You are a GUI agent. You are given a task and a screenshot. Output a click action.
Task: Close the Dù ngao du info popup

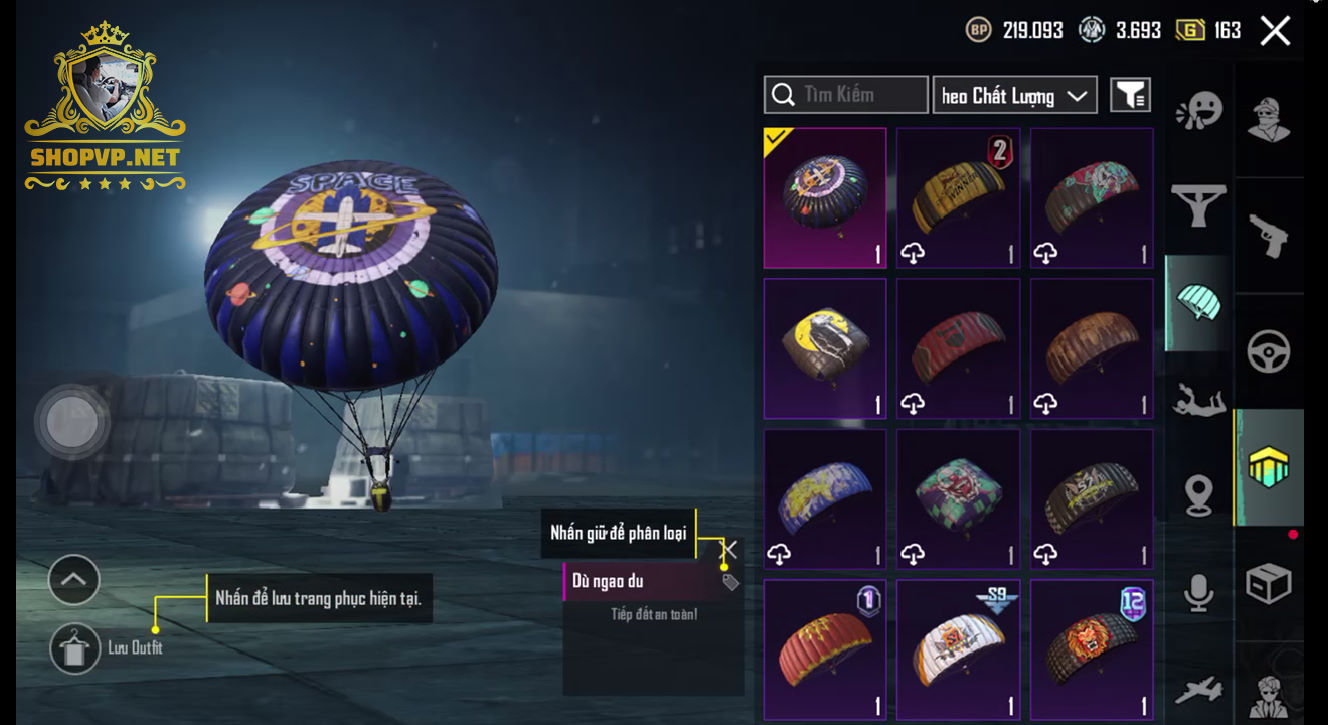[730, 549]
